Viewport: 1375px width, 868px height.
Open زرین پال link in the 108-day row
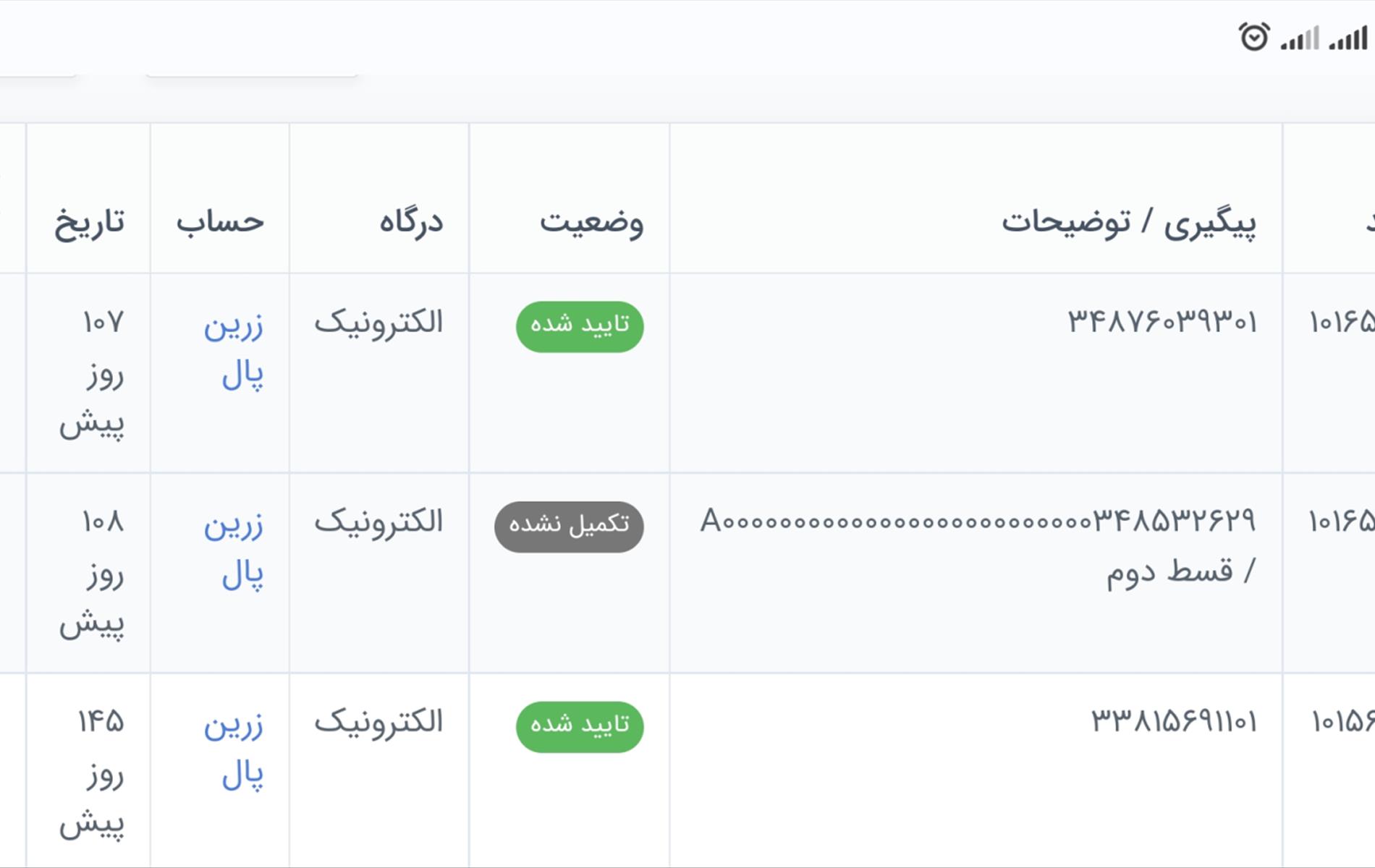(x=233, y=550)
